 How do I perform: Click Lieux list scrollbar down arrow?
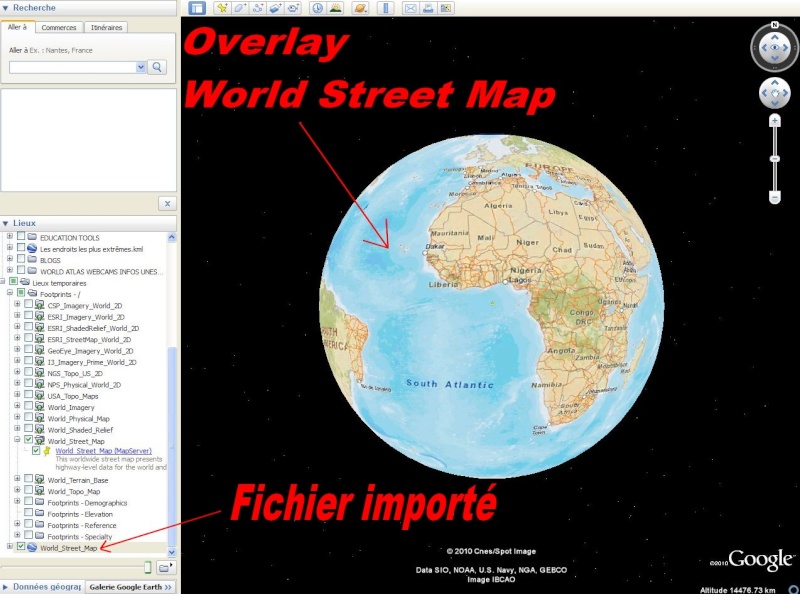coord(171,552)
